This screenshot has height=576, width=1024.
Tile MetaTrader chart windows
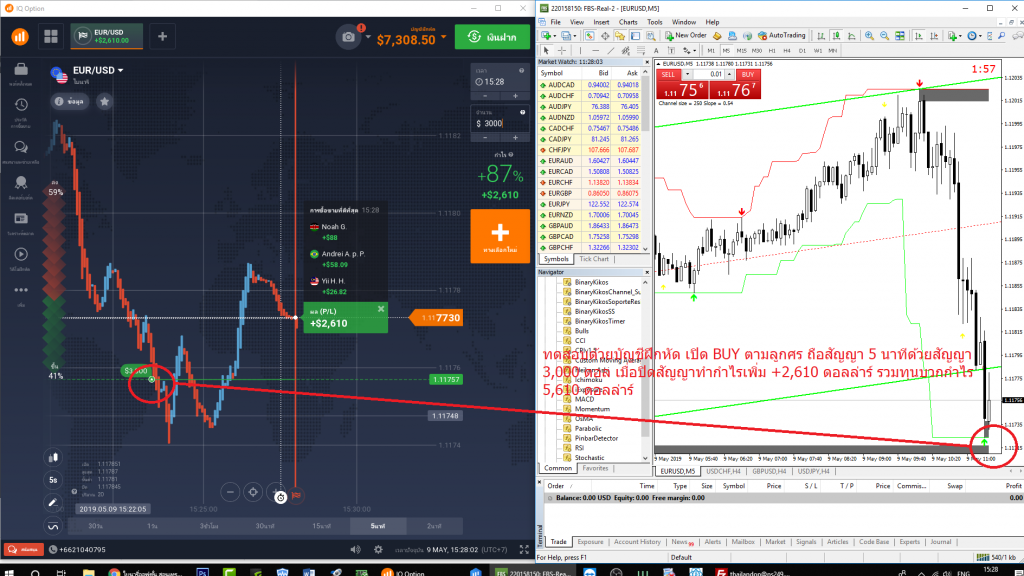coord(900,36)
